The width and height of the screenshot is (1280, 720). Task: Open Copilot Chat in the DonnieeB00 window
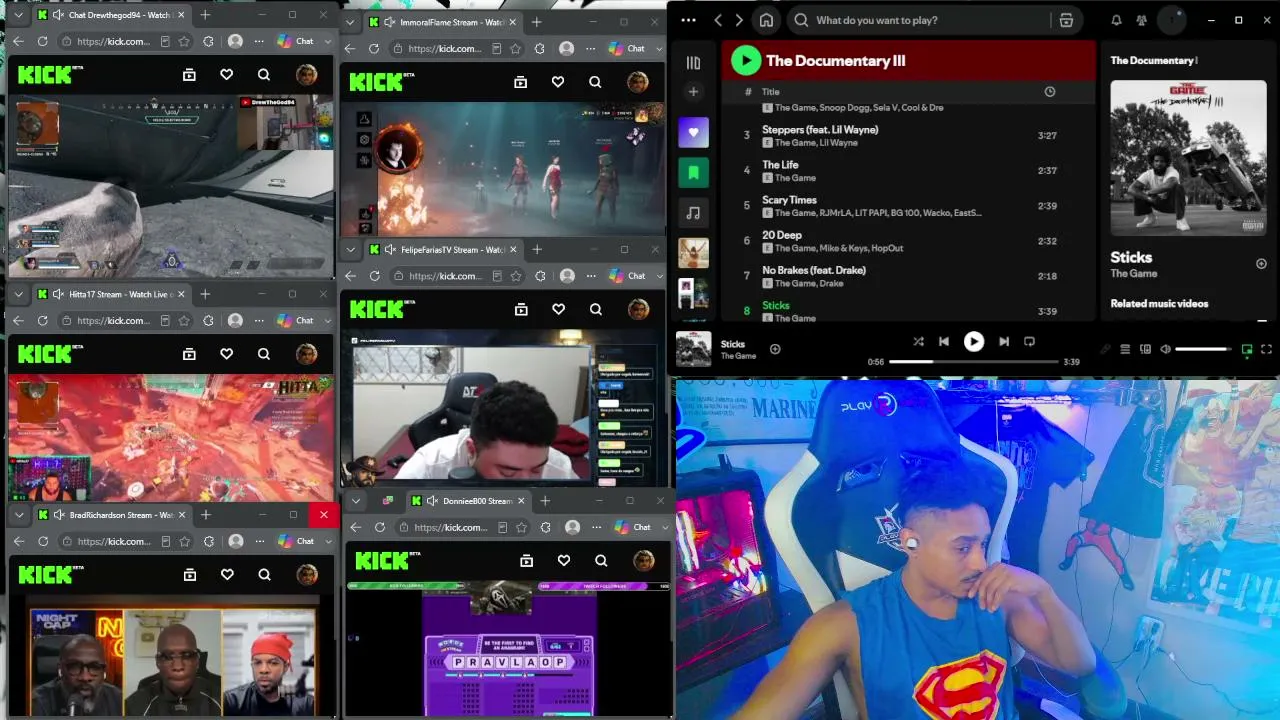click(634, 527)
